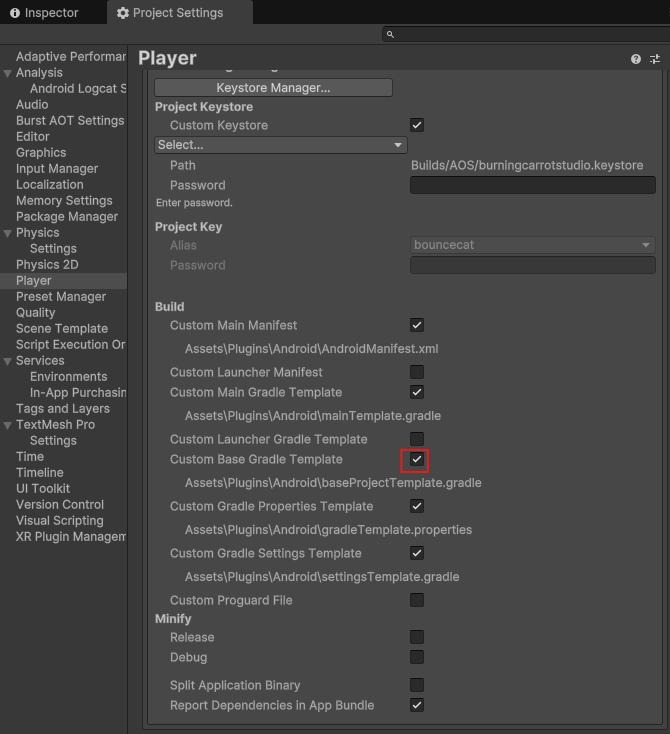Toggle Custom Gradle Settings Template checkbox
Viewport: 670px width, 734px height.
click(417, 553)
